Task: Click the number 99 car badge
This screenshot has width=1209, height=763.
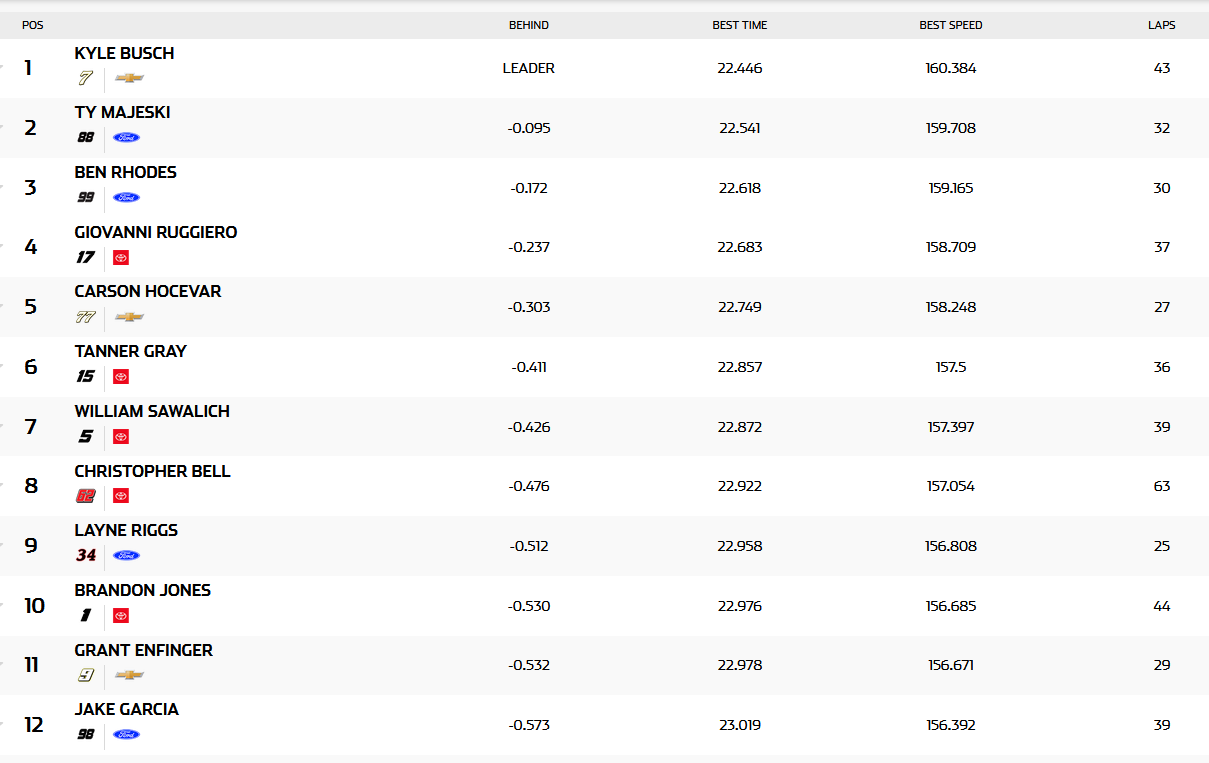Action: (86, 197)
